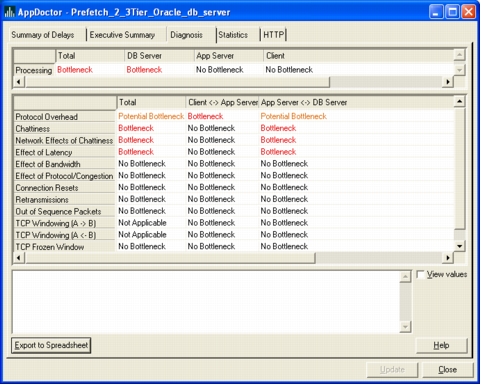Click Total column header in network table
This screenshot has height=385, width=482.
[x=151, y=102]
